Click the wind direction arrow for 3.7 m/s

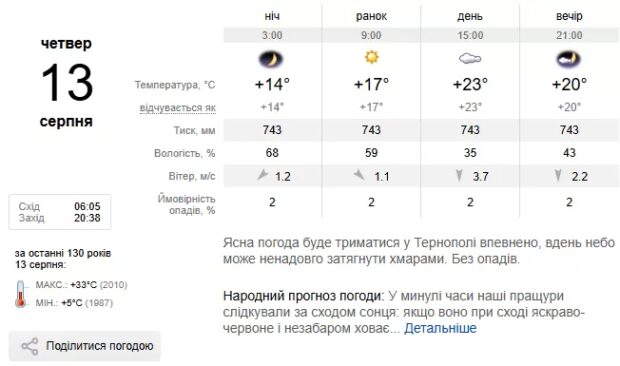pos(459,175)
